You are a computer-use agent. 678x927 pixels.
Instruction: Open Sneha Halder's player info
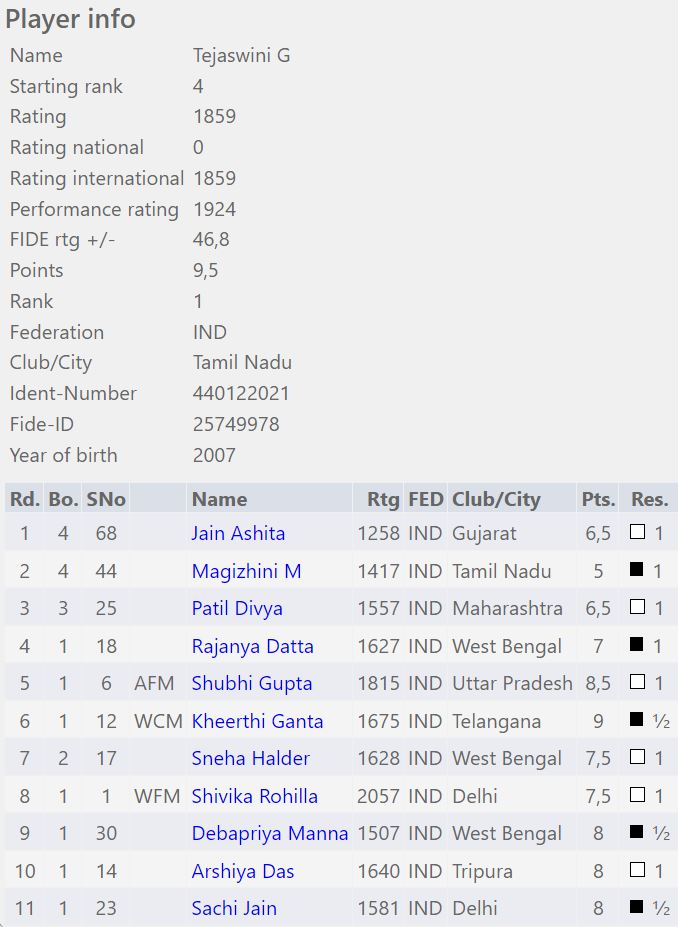tap(250, 758)
